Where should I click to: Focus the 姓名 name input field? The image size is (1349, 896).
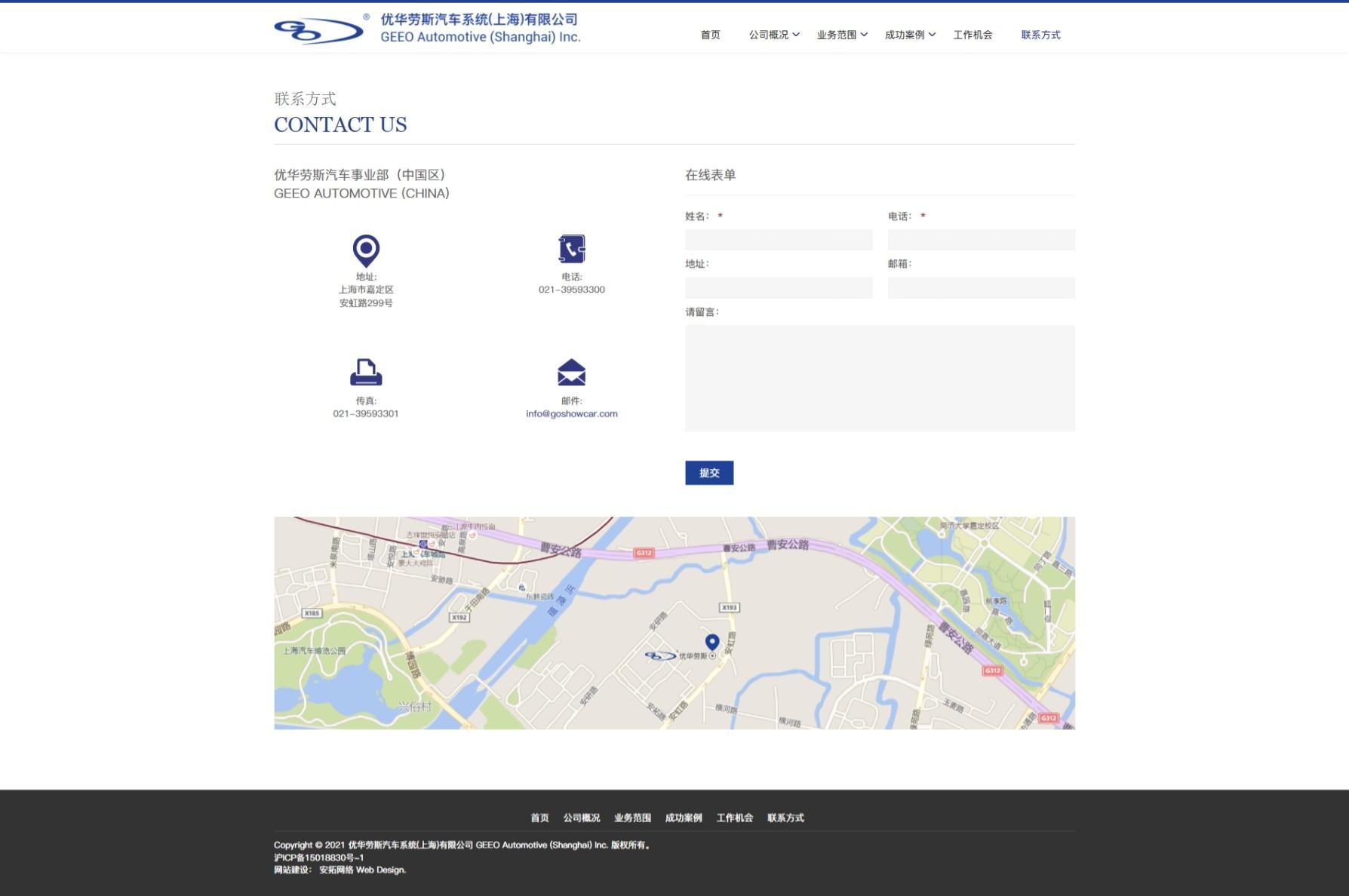point(779,240)
